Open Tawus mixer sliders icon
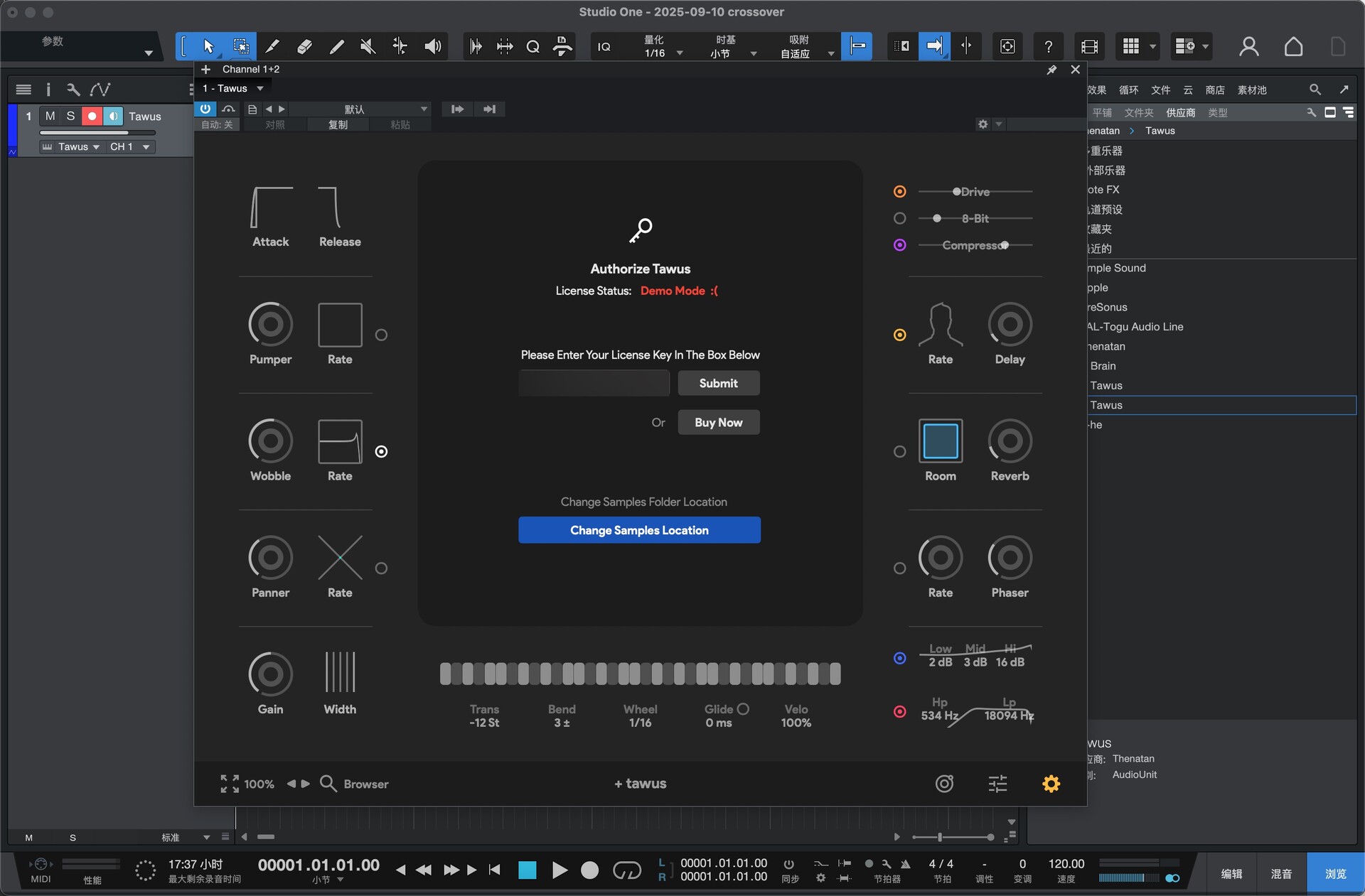 coord(997,783)
